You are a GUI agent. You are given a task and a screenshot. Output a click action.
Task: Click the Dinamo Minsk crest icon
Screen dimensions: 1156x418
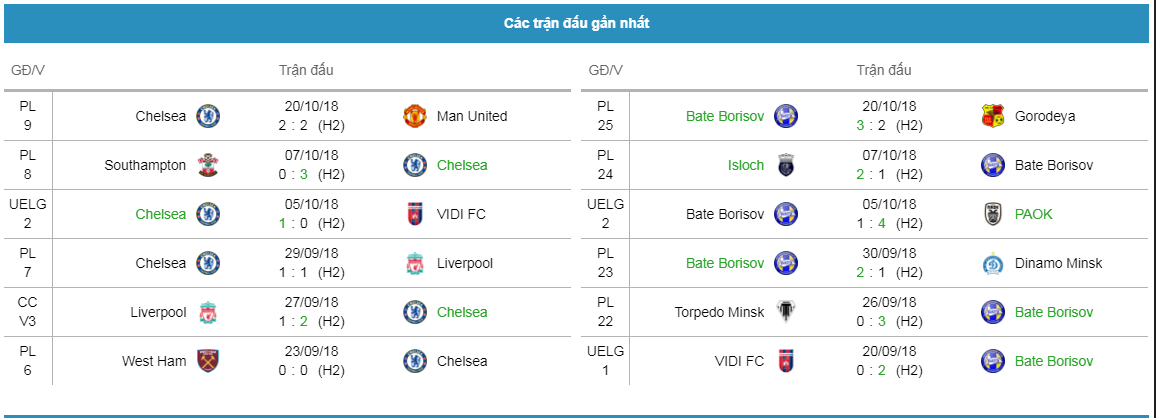[x=993, y=263]
